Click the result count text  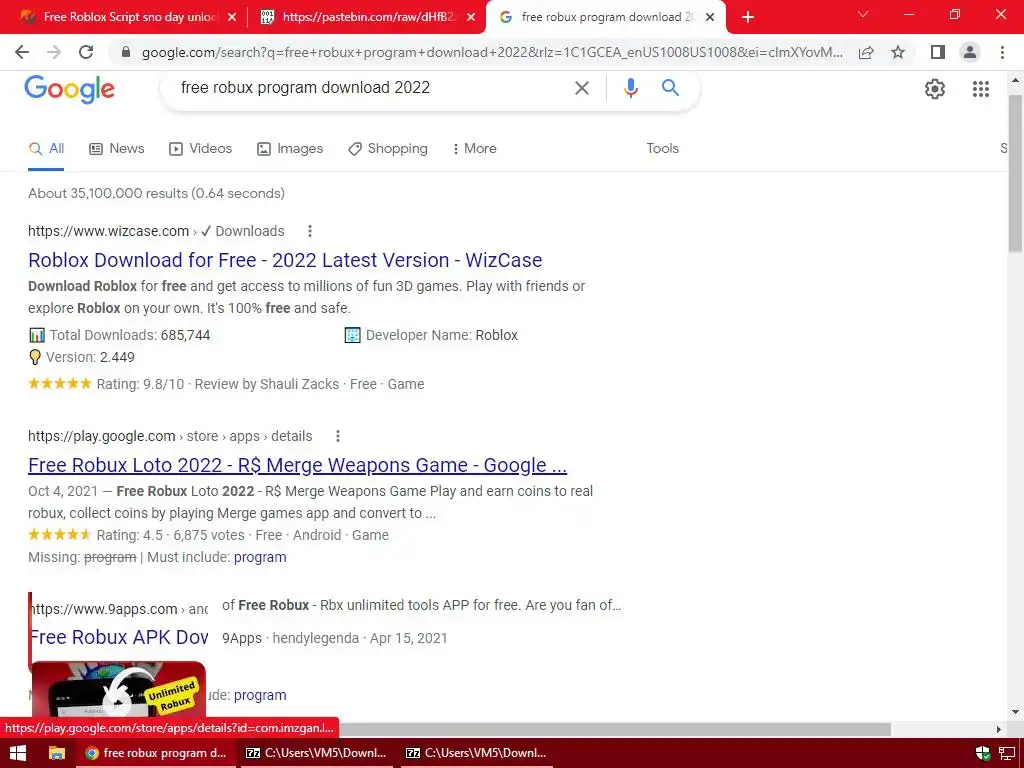pyautogui.click(x=156, y=193)
